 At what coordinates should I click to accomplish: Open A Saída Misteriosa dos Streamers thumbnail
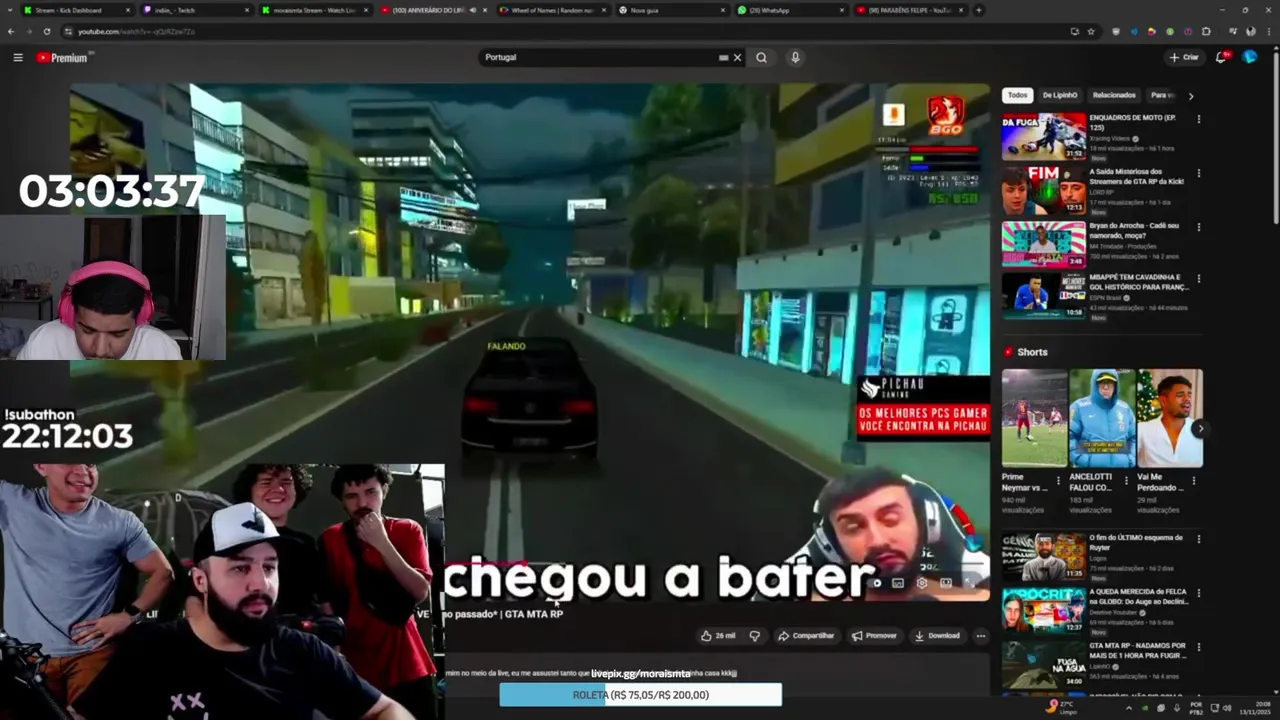(1044, 190)
